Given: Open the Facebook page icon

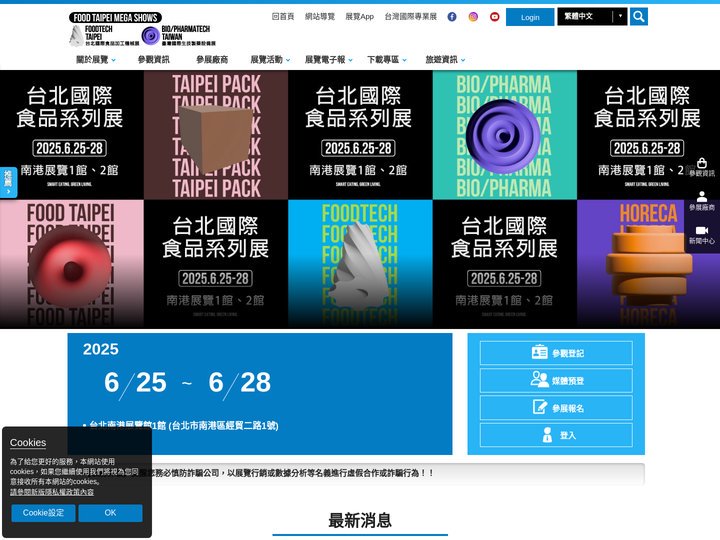Looking at the screenshot, I should click(x=452, y=17).
